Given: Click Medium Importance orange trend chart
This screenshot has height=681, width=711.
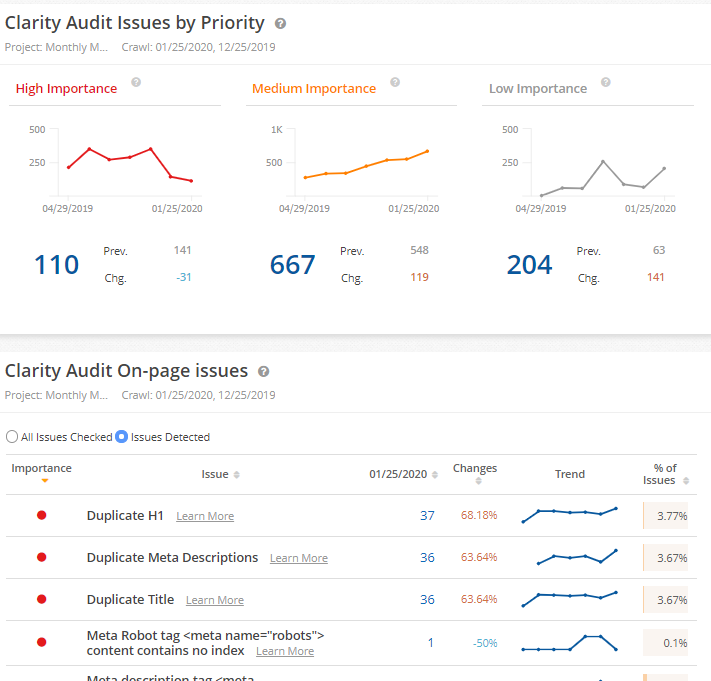Looking at the screenshot, I should (x=366, y=165).
